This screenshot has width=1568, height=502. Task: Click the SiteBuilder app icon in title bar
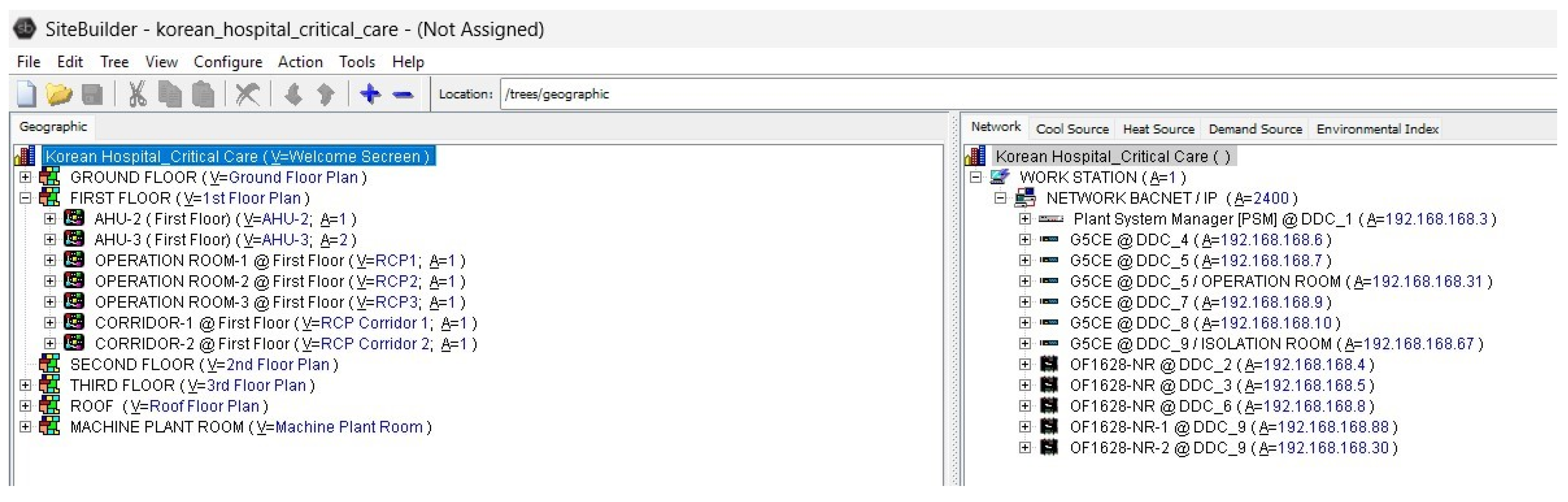[25, 28]
